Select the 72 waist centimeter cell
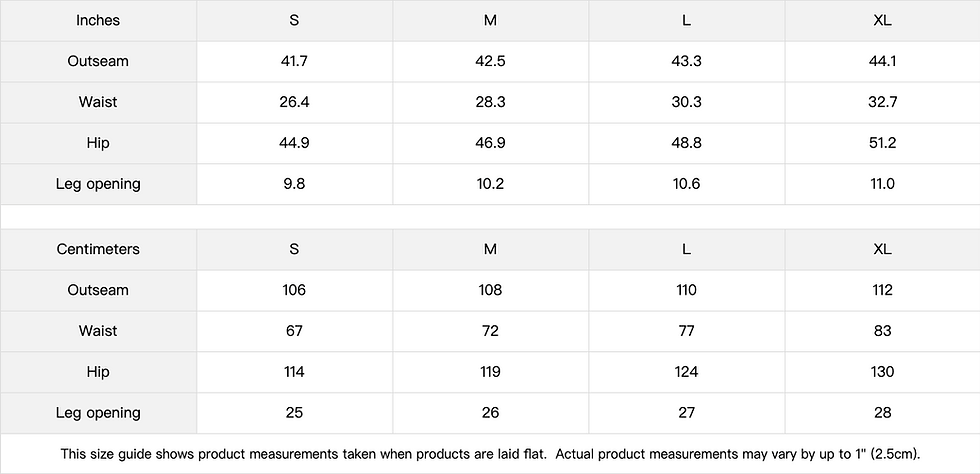This screenshot has width=980, height=474. 490,331
